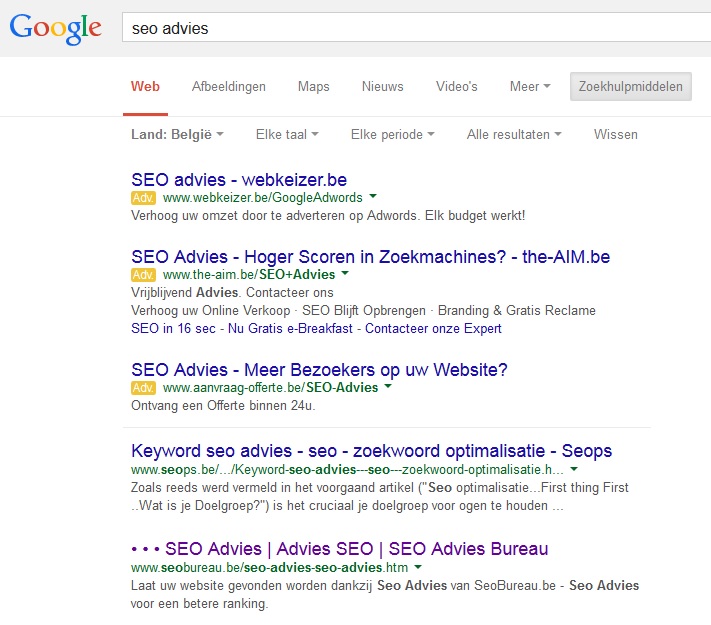This screenshot has height=625, width=711.
Task: Expand the Elke taal filter
Action: [x=287, y=135]
